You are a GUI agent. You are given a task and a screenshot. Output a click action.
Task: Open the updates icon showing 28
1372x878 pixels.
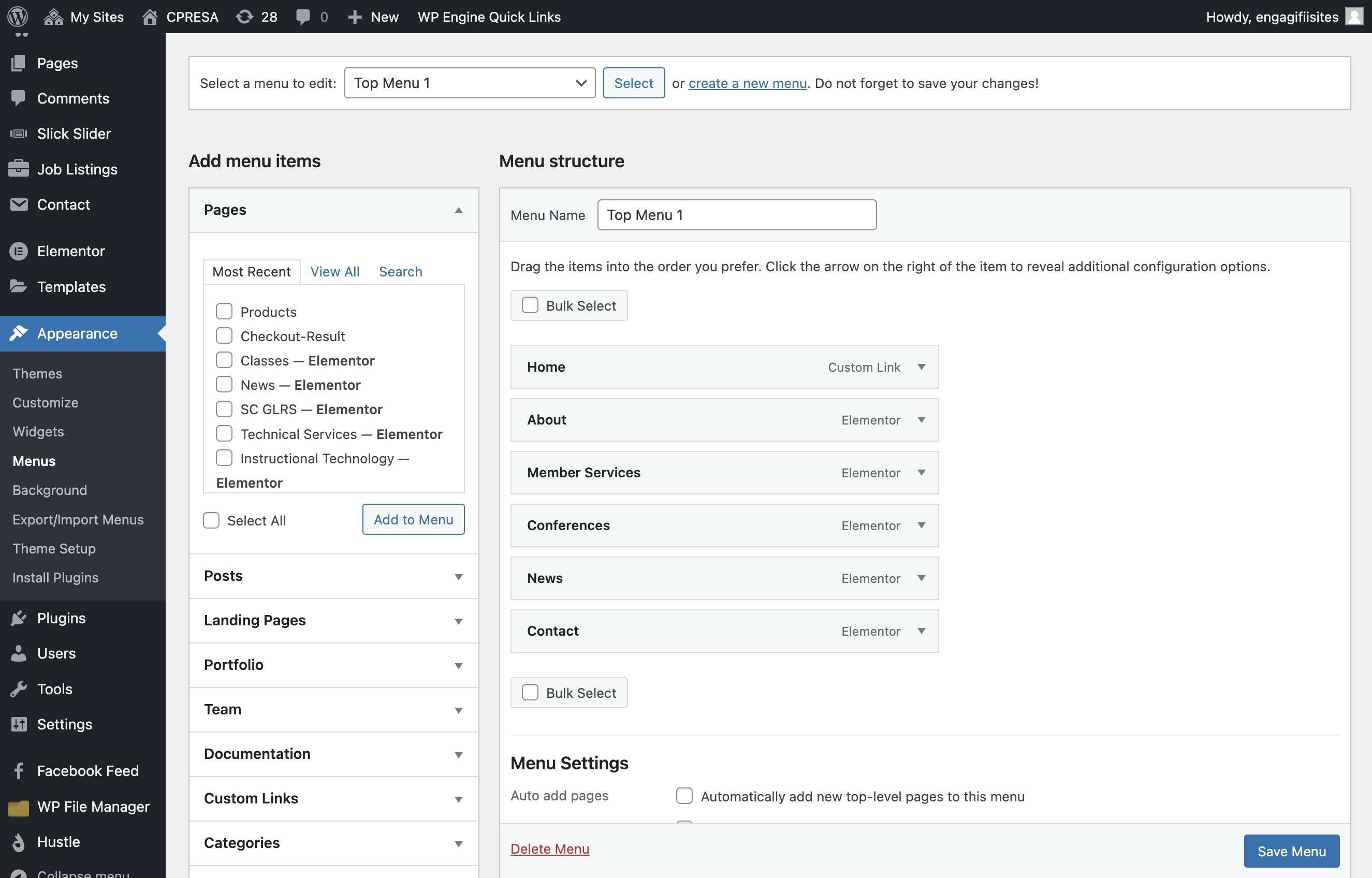tap(244, 17)
